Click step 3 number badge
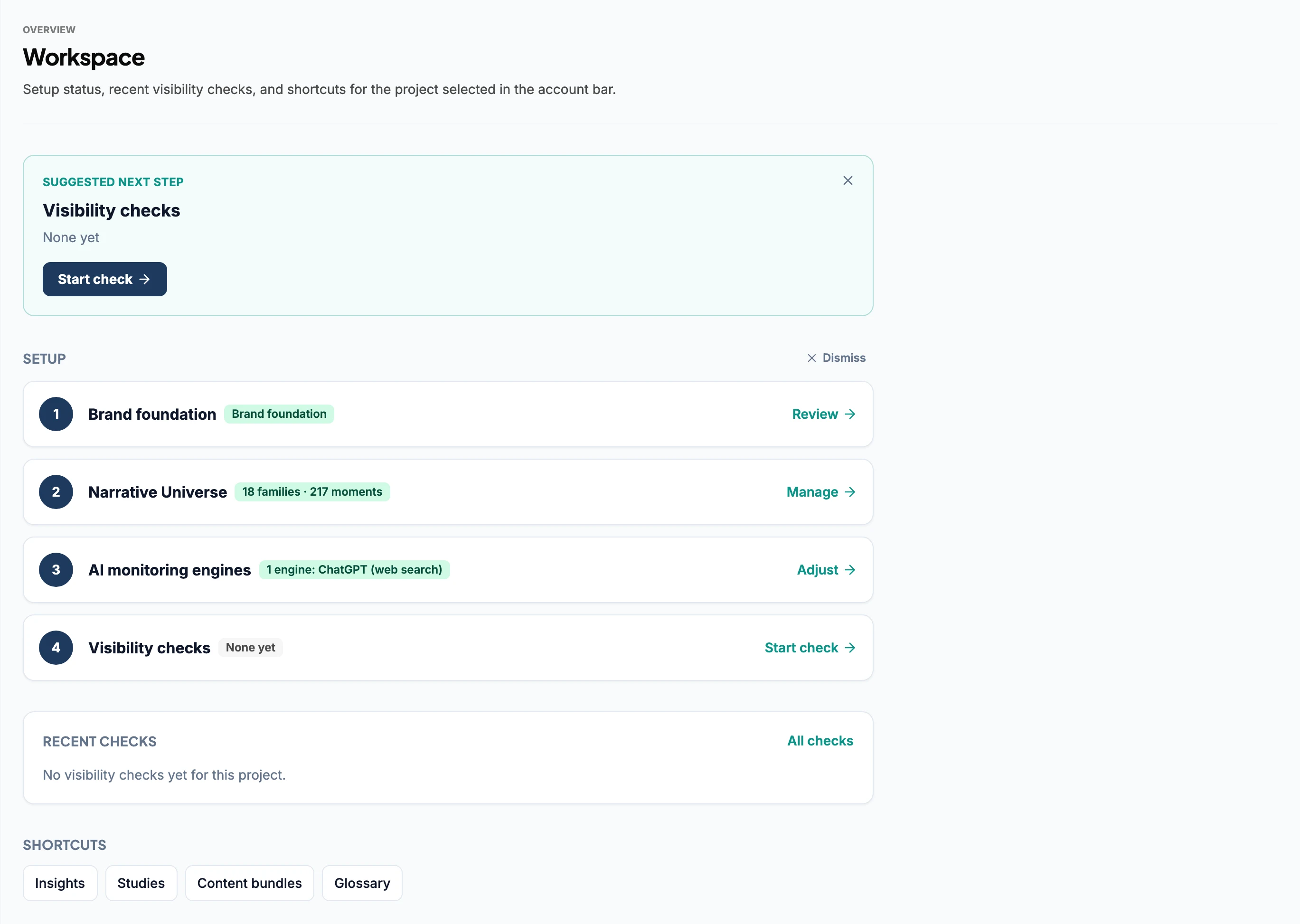The image size is (1300, 924). [56, 570]
